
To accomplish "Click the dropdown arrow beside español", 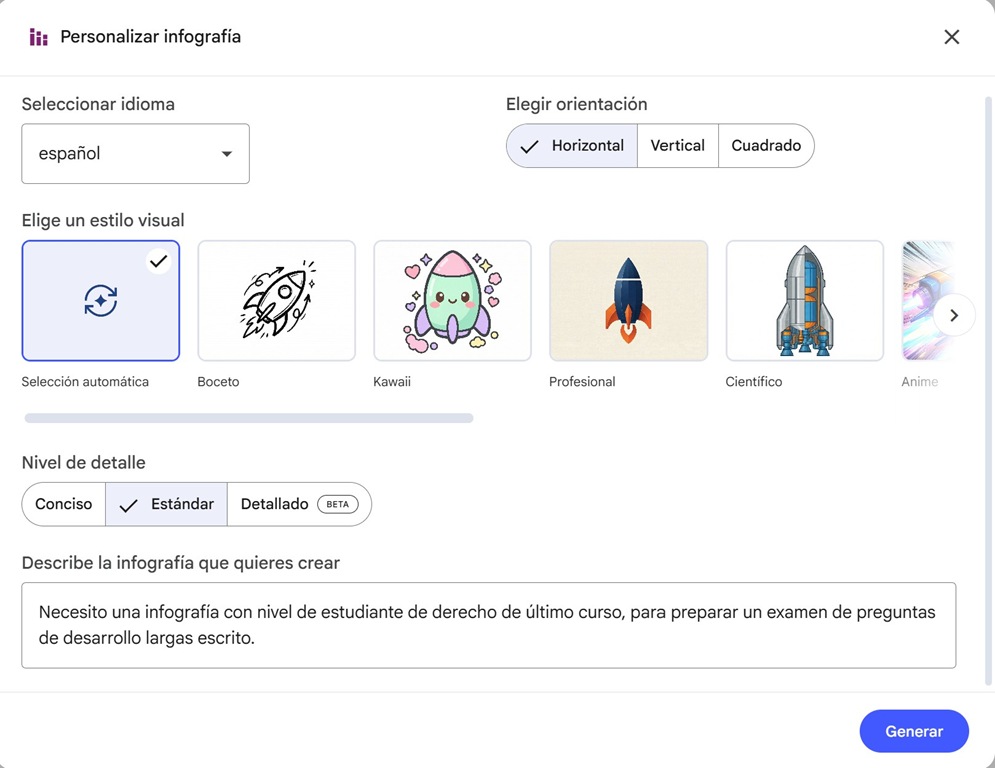I will point(227,154).
